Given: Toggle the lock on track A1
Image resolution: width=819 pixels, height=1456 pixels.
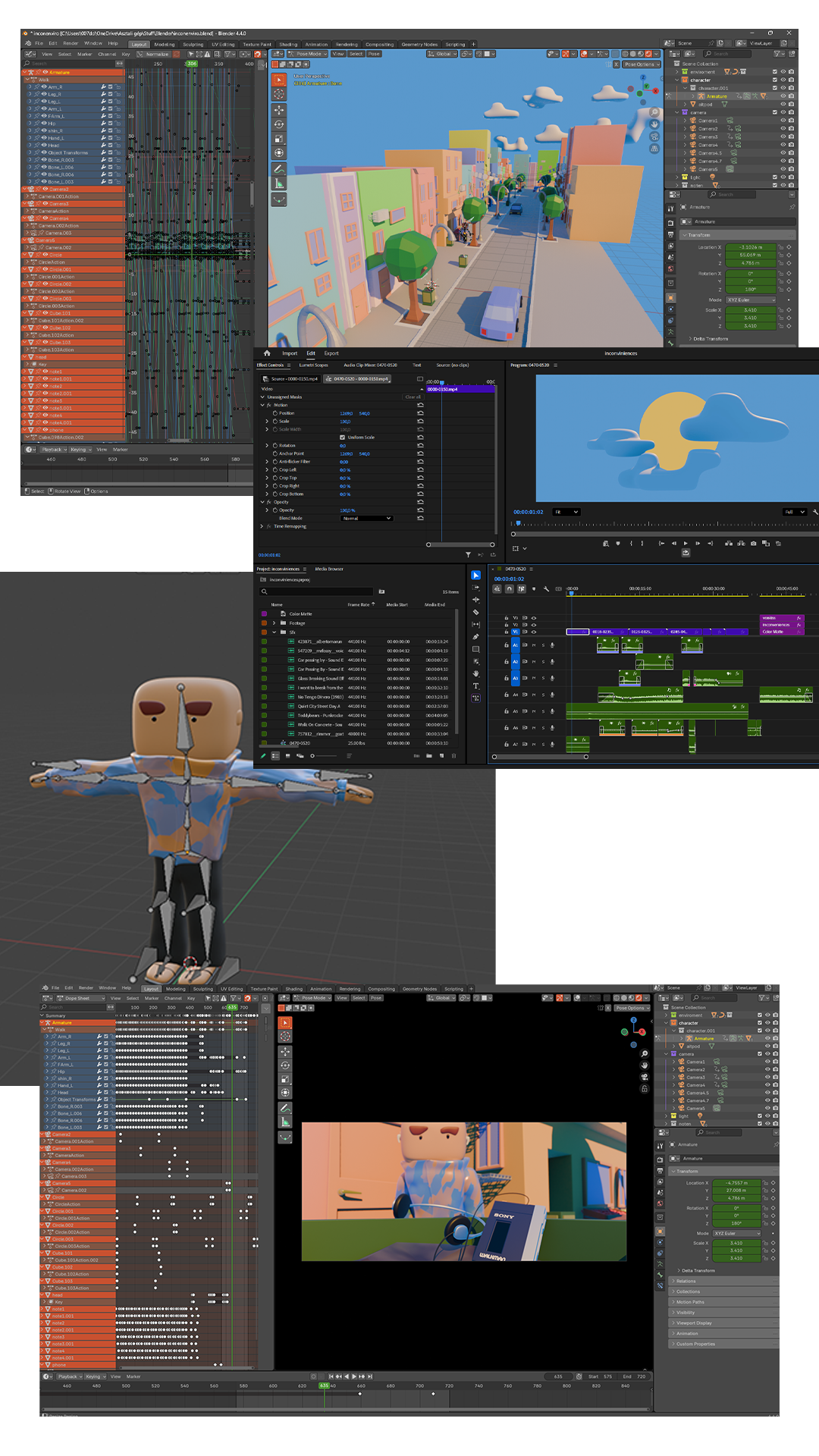Looking at the screenshot, I should [506, 645].
